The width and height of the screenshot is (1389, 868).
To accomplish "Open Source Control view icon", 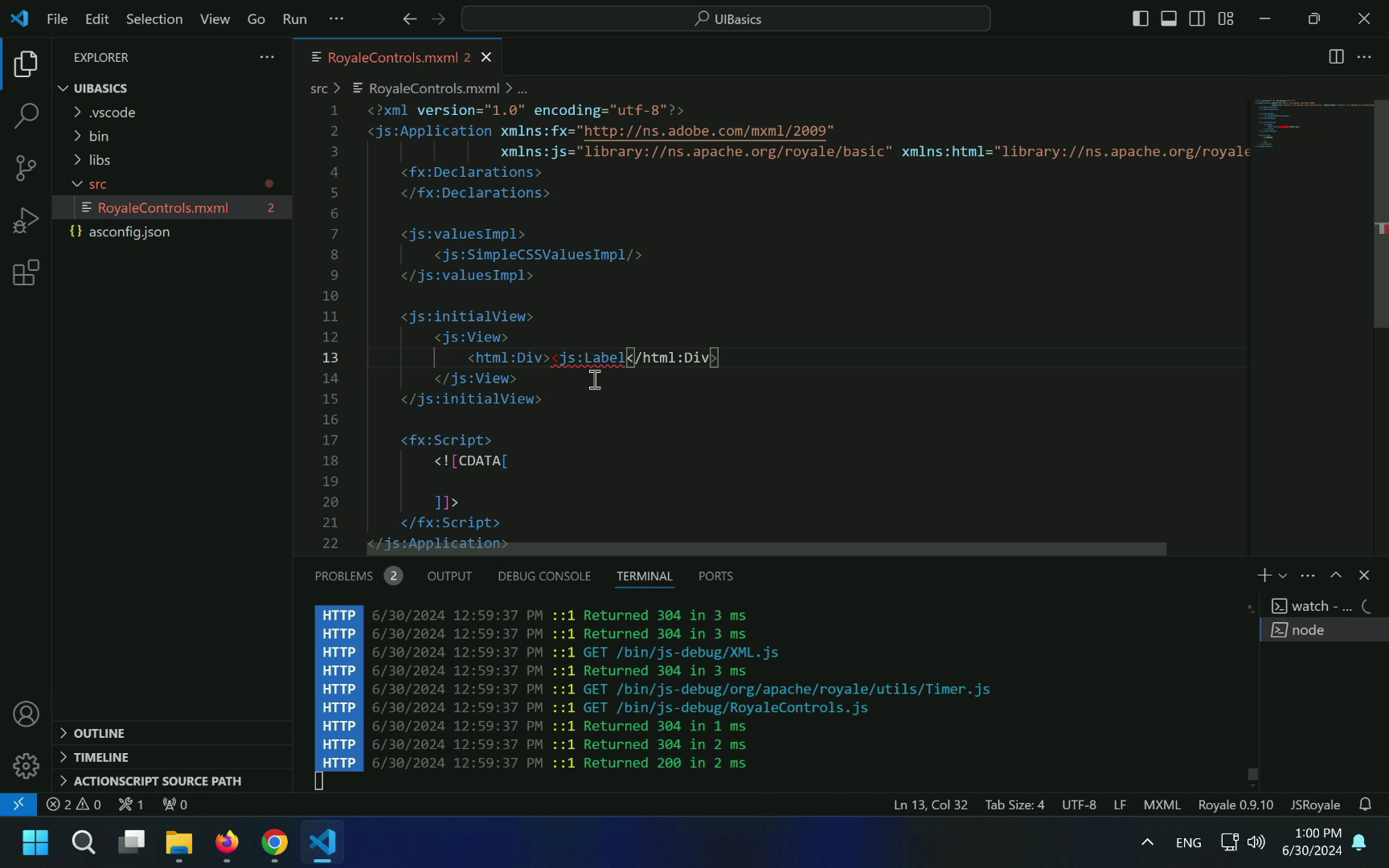I will pyautogui.click(x=26, y=168).
